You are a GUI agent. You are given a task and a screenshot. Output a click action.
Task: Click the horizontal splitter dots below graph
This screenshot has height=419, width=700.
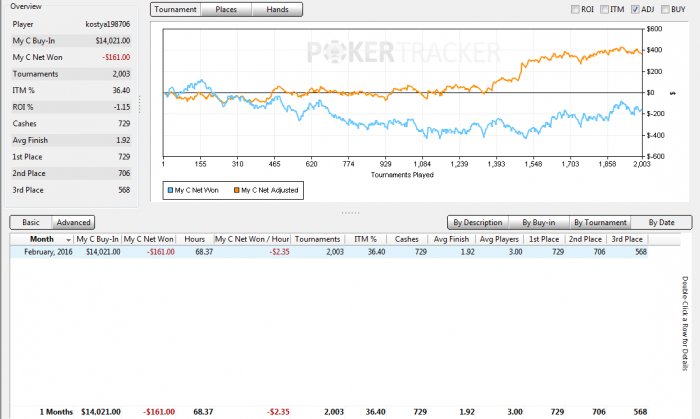(x=350, y=213)
